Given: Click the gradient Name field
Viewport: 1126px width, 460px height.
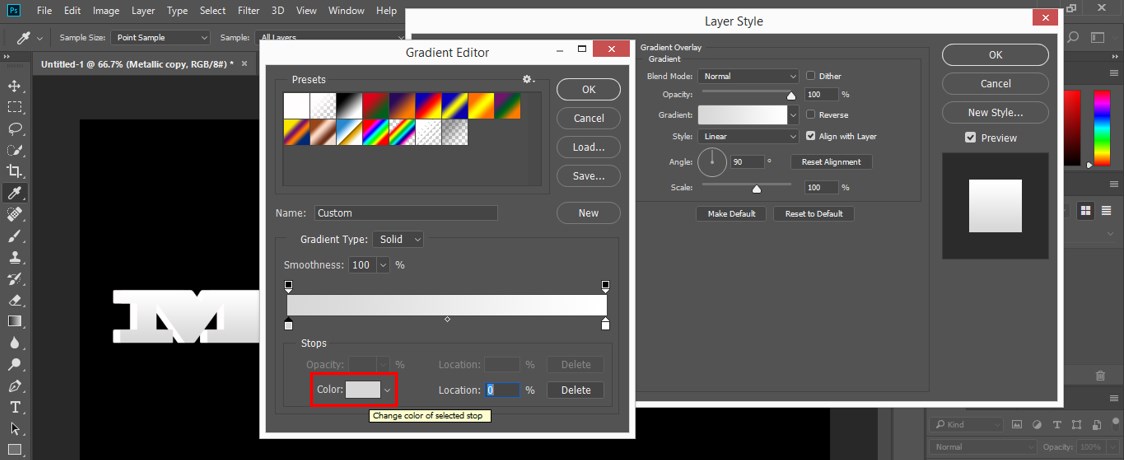Looking at the screenshot, I should click(406, 213).
